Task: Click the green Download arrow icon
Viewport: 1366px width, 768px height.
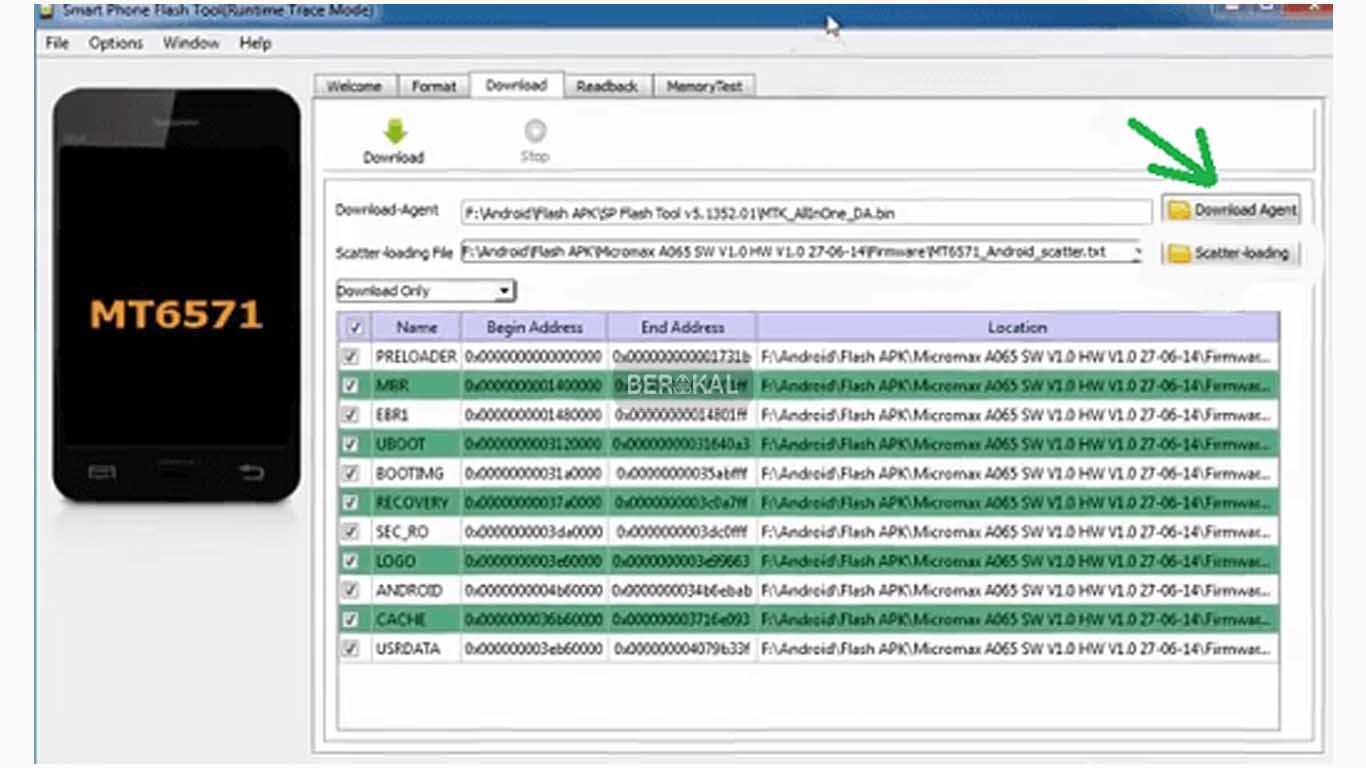Action: pos(394,132)
